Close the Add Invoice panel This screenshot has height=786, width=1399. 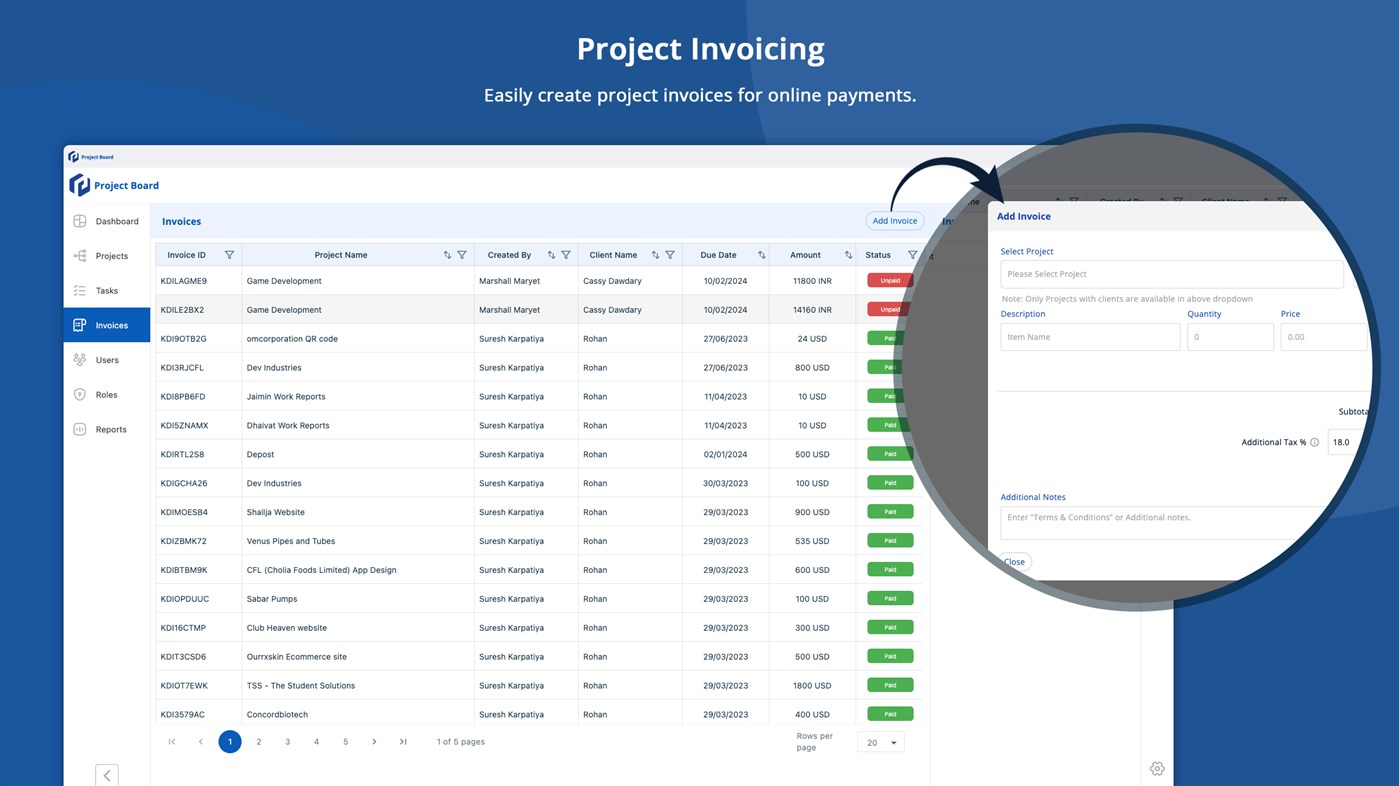tap(1013, 561)
